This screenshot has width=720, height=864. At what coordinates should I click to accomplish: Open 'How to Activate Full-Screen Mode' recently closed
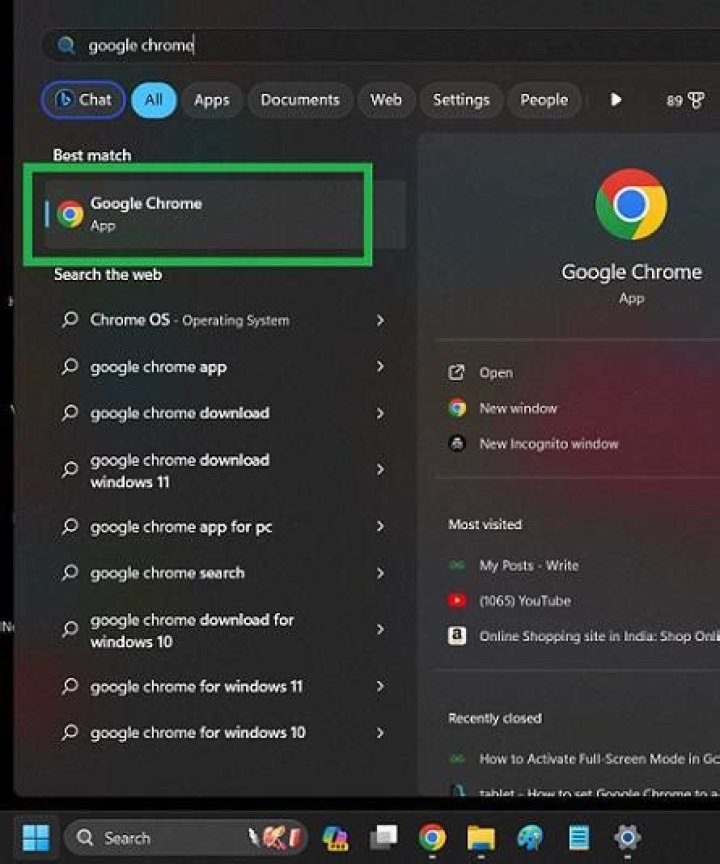[x=599, y=759]
